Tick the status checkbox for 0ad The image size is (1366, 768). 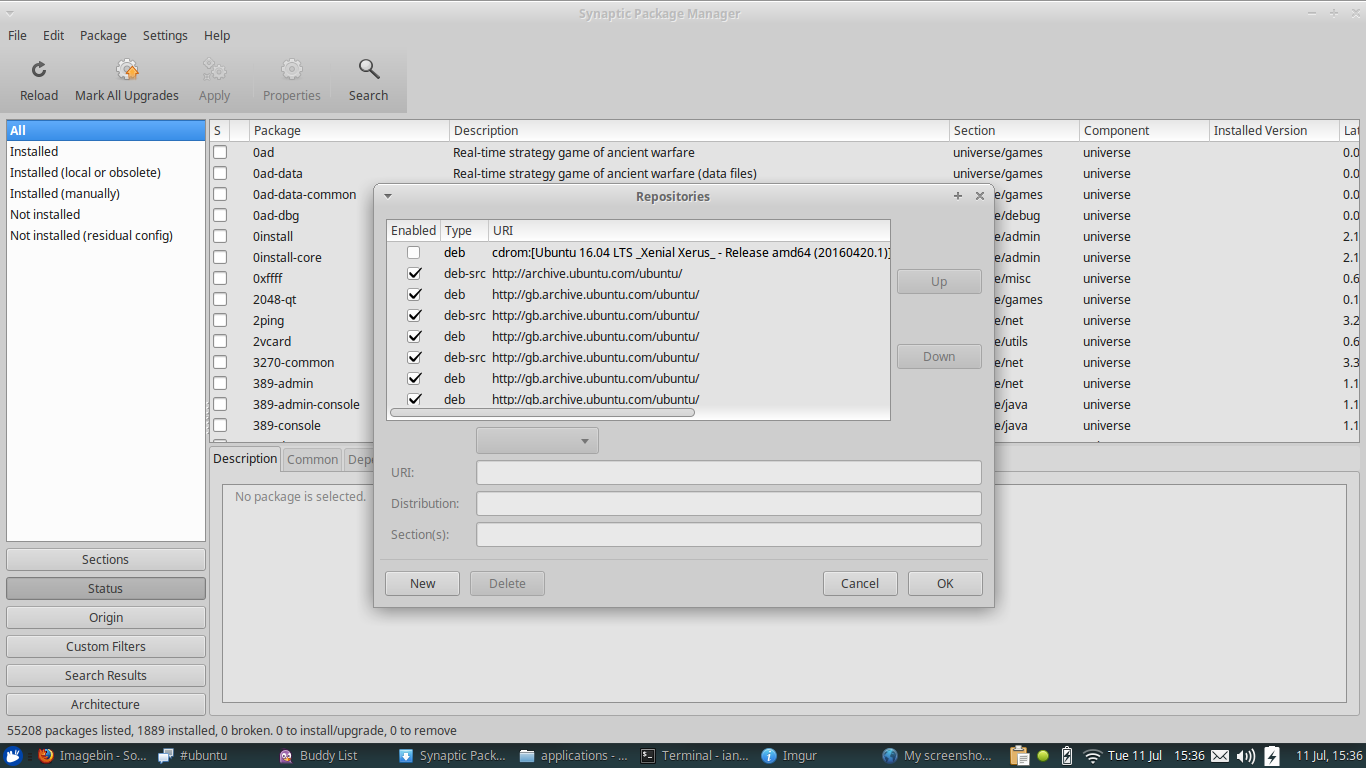pyautogui.click(x=220, y=153)
